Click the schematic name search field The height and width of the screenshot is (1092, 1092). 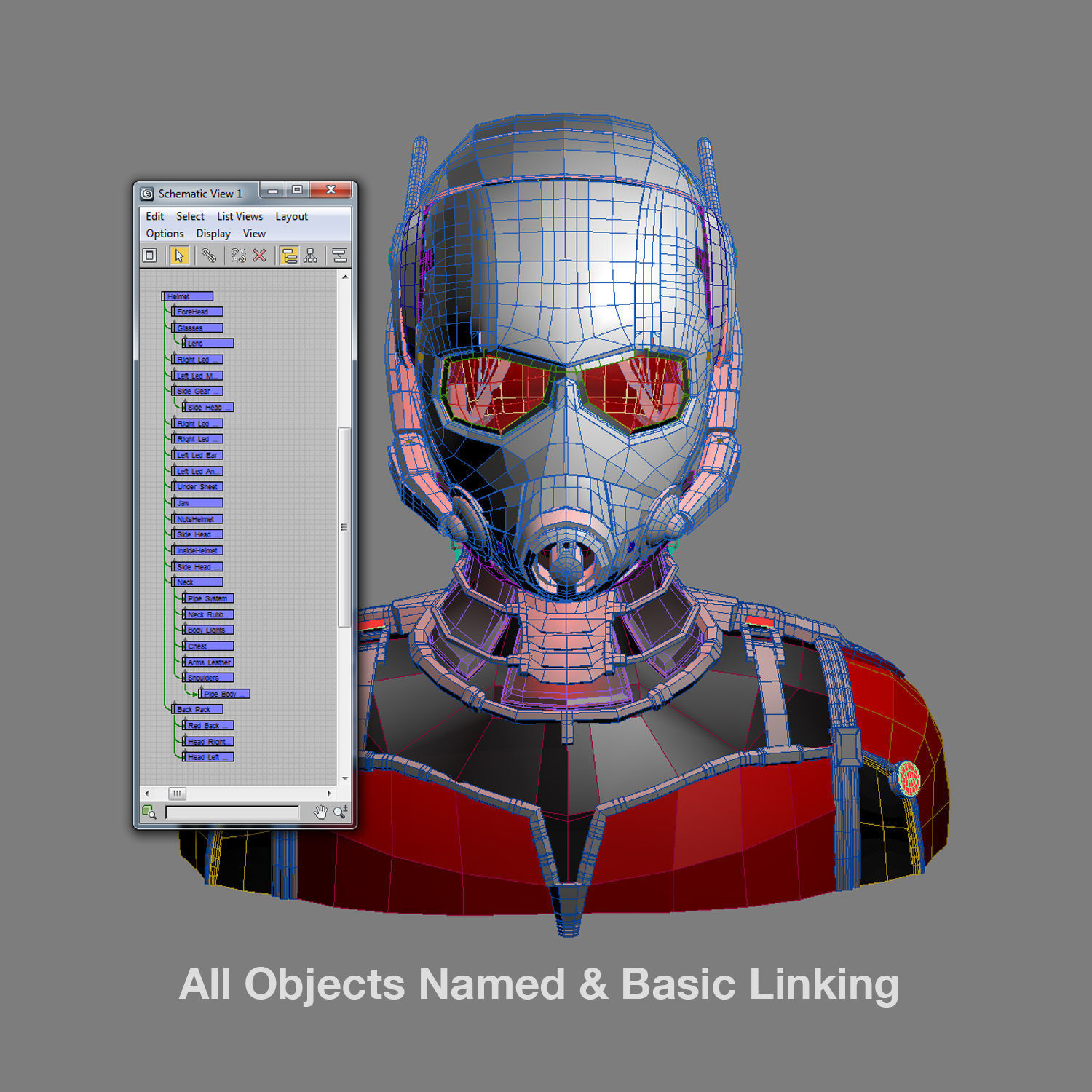(x=232, y=812)
